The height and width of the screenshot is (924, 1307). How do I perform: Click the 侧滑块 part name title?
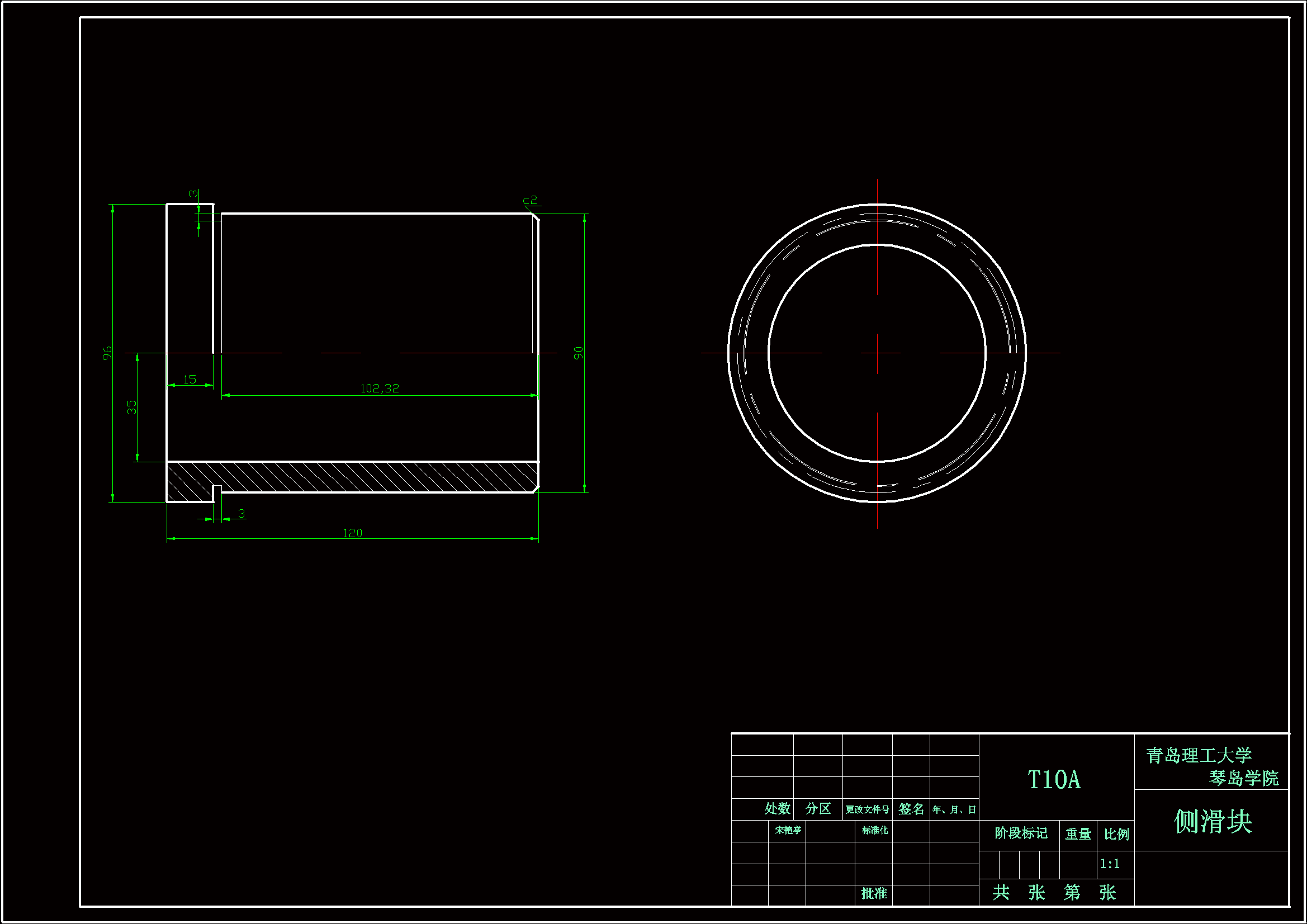click(x=1213, y=822)
